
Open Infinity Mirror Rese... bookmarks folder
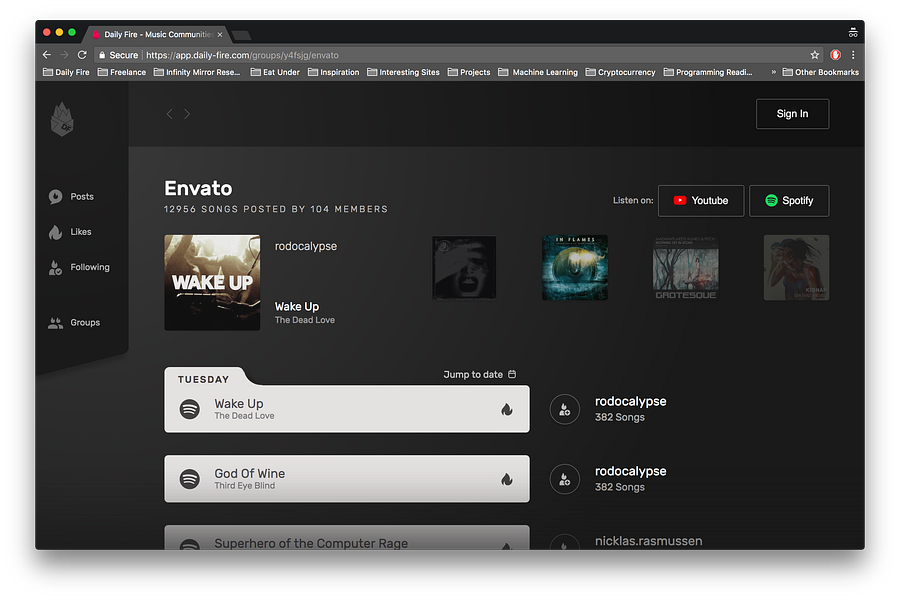(x=197, y=72)
